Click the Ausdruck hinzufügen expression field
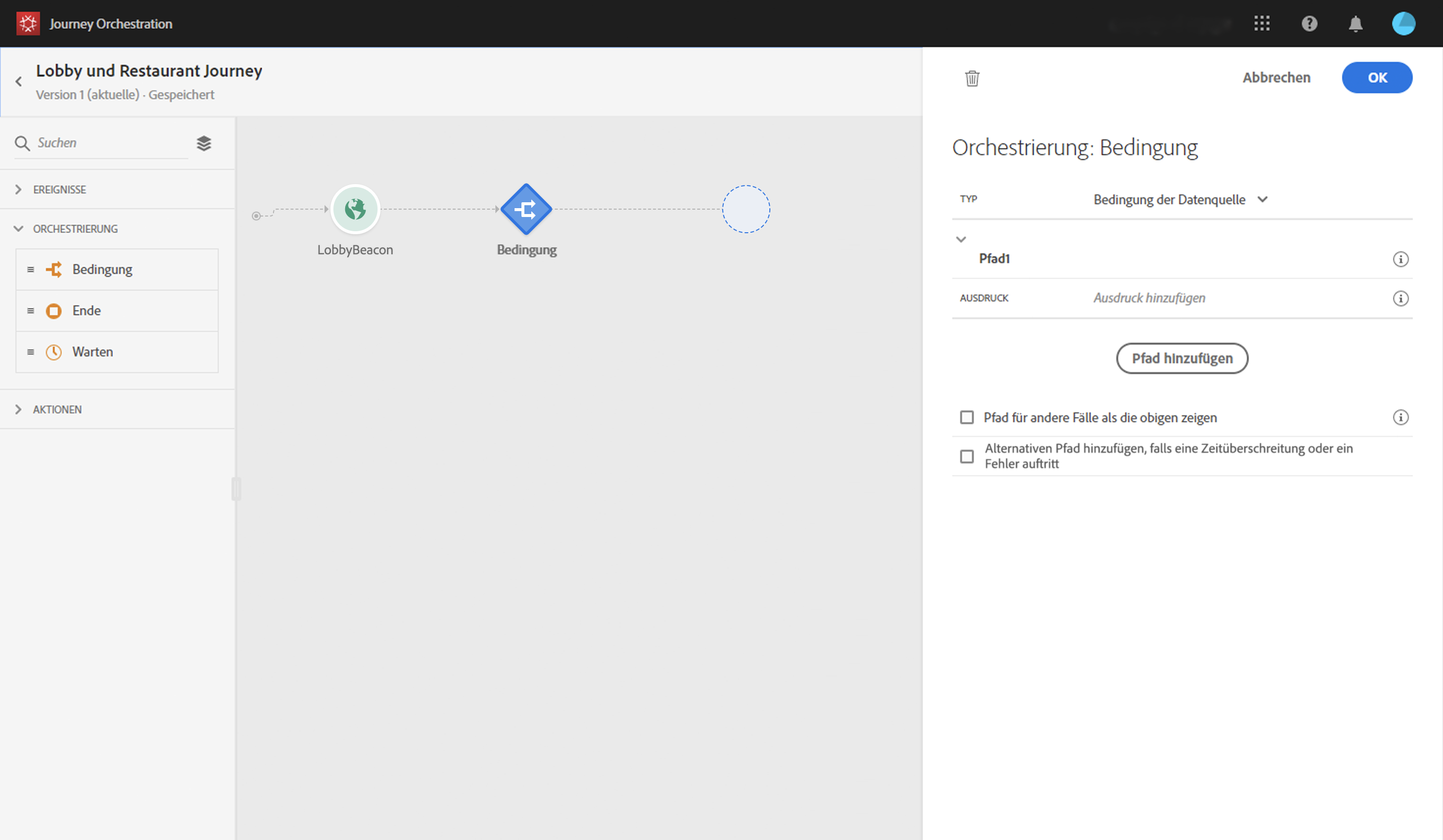 (x=1149, y=298)
